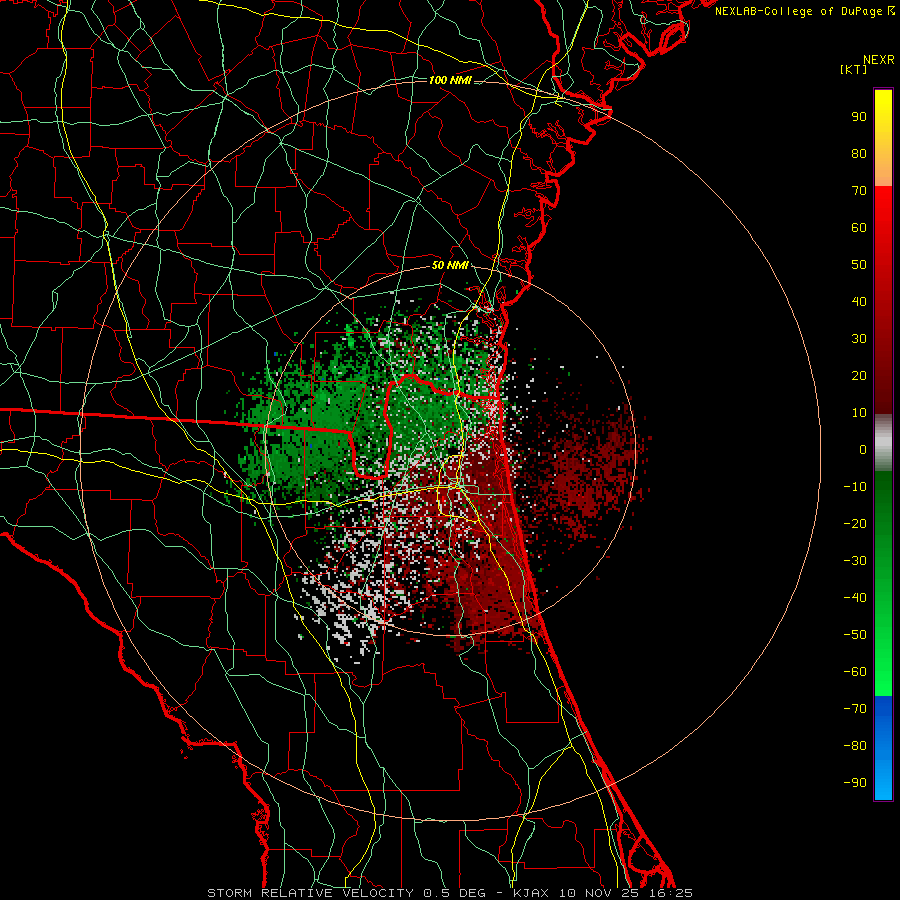Click the positive 10 knot scale label
Viewport: 900px width, 900px height.
pyautogui.click(x=859, y=413)
